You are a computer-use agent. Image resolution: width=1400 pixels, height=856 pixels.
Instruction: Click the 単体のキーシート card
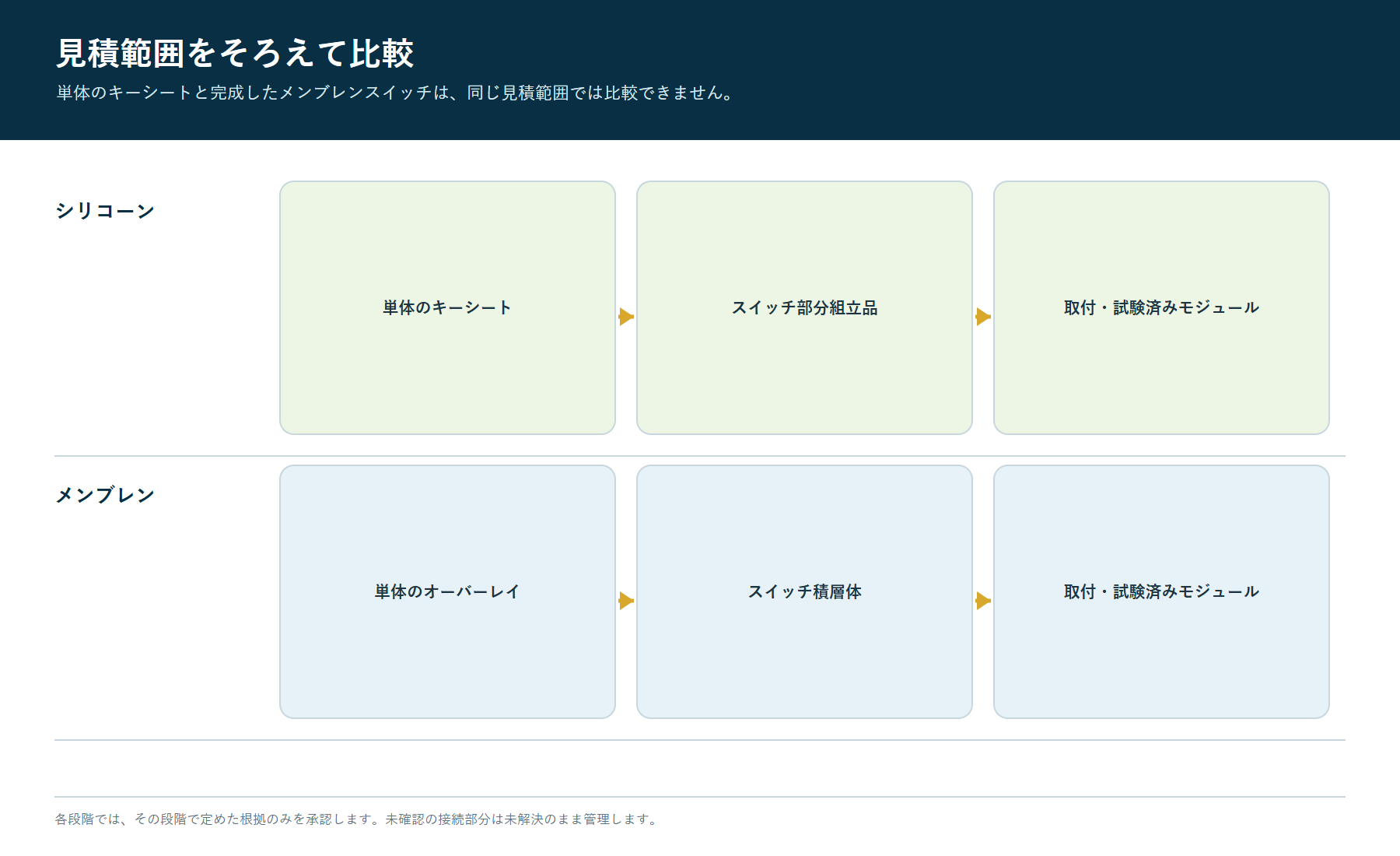click(x=447, y=307)
